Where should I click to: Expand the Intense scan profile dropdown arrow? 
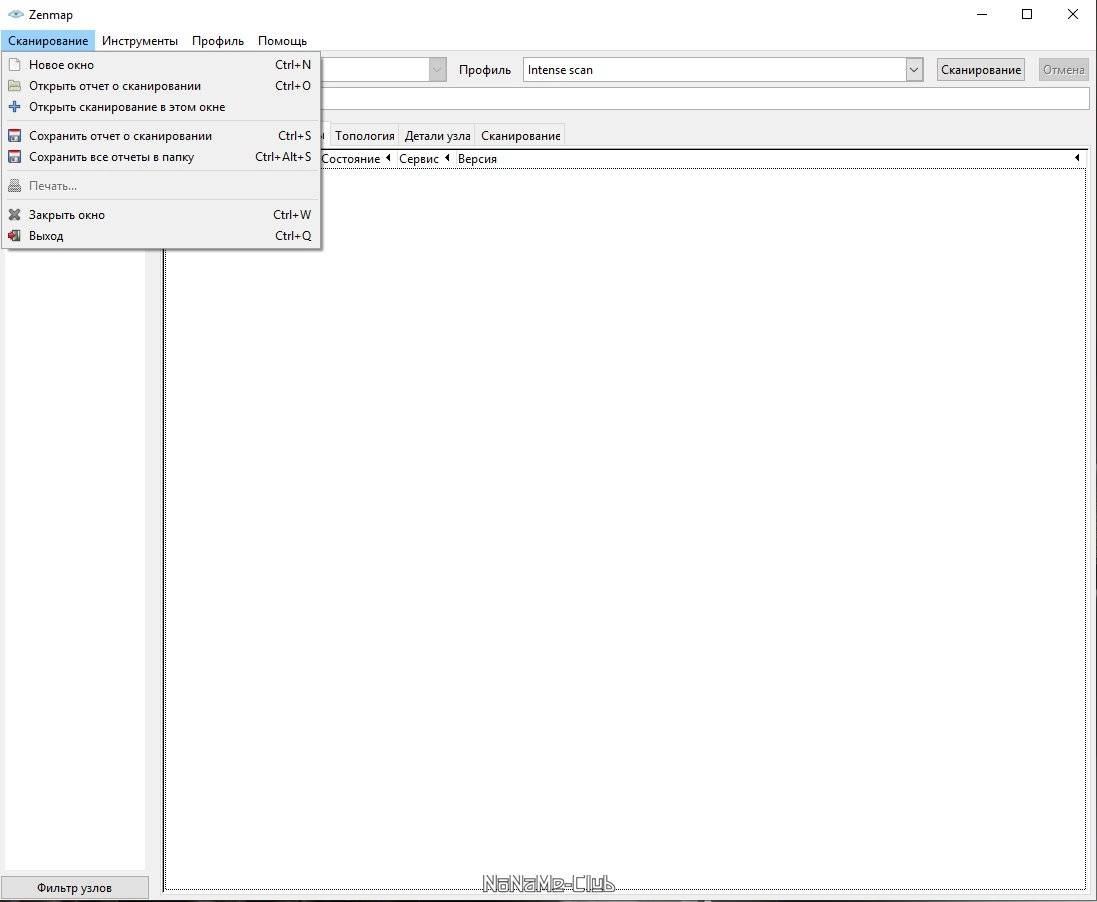click(x=914, y=70)
